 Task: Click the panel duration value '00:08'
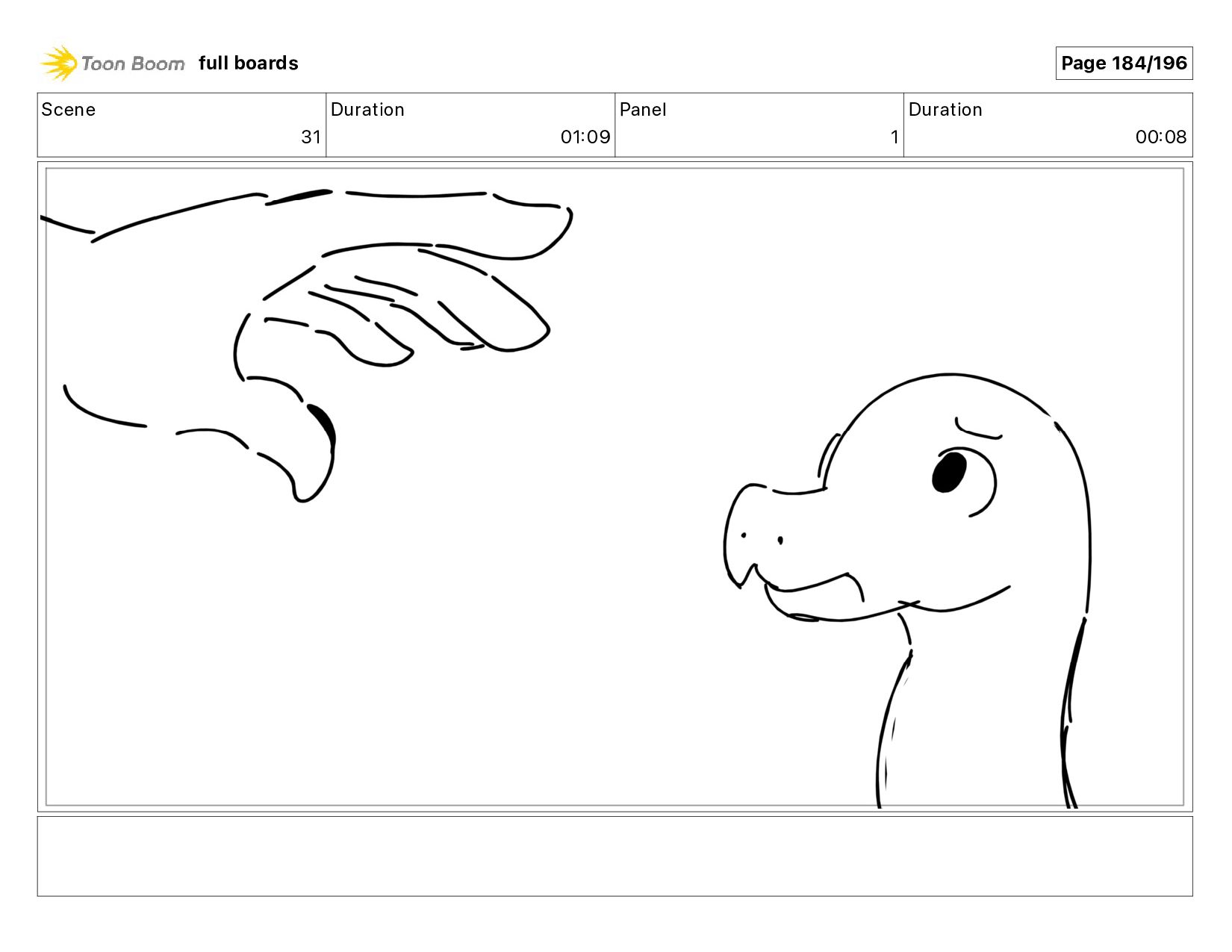(1161, 137)
